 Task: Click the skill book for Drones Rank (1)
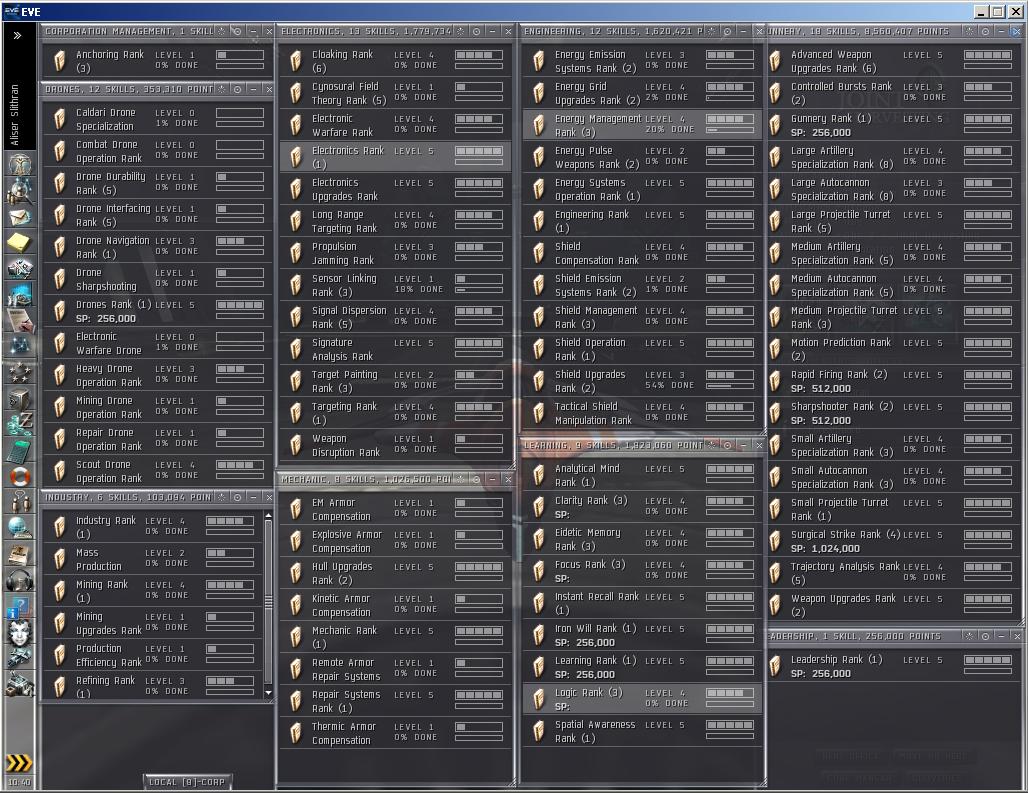[x=60, y=311]
